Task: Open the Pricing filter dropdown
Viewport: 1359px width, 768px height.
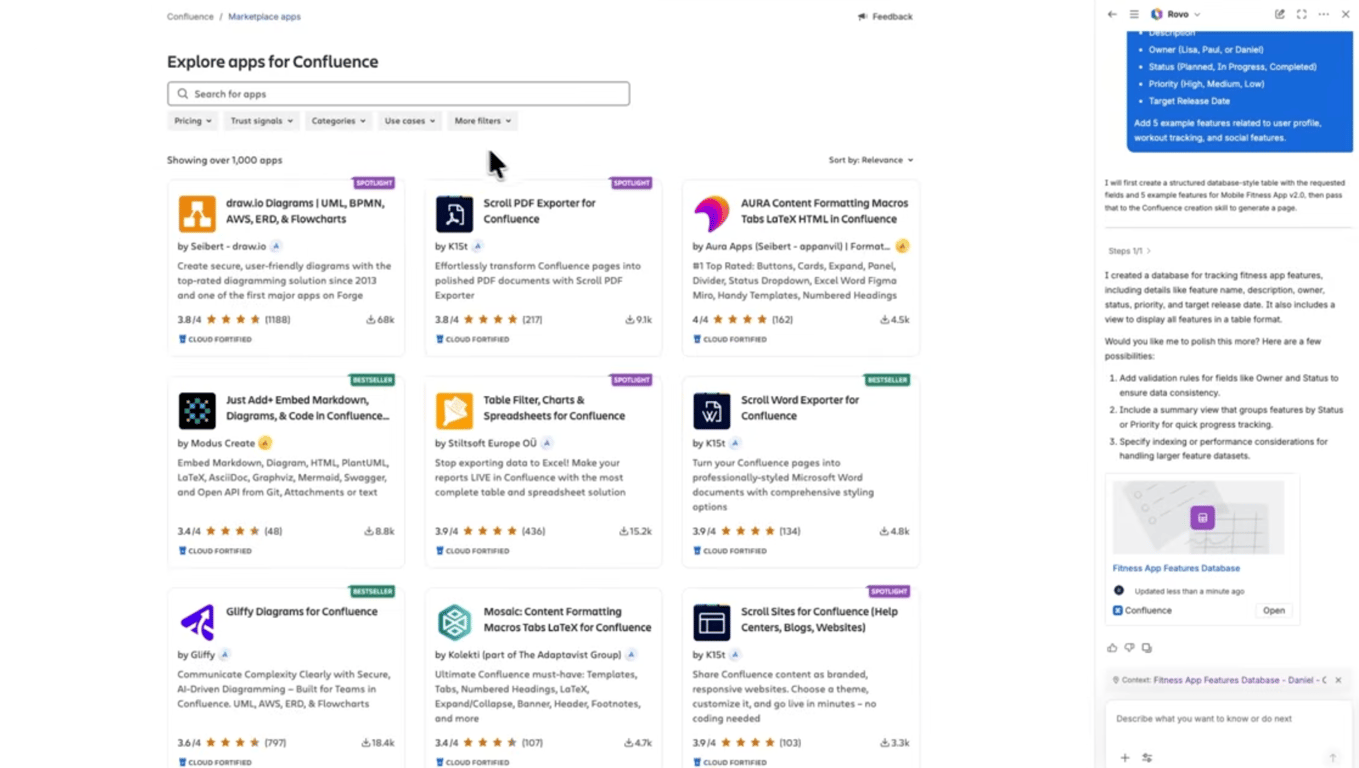Action: coord(193,121)
